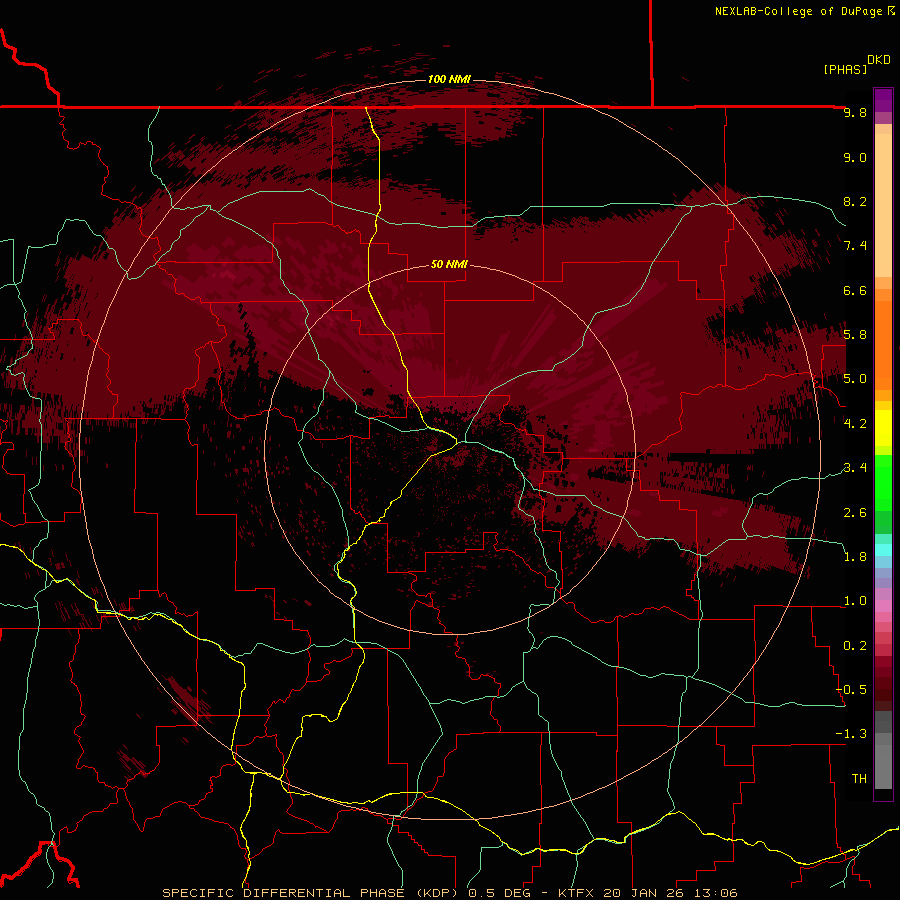The image size is (900, 900).
Task: Click the 0.5 DEG elevation angle text
Action: [501, 893]
